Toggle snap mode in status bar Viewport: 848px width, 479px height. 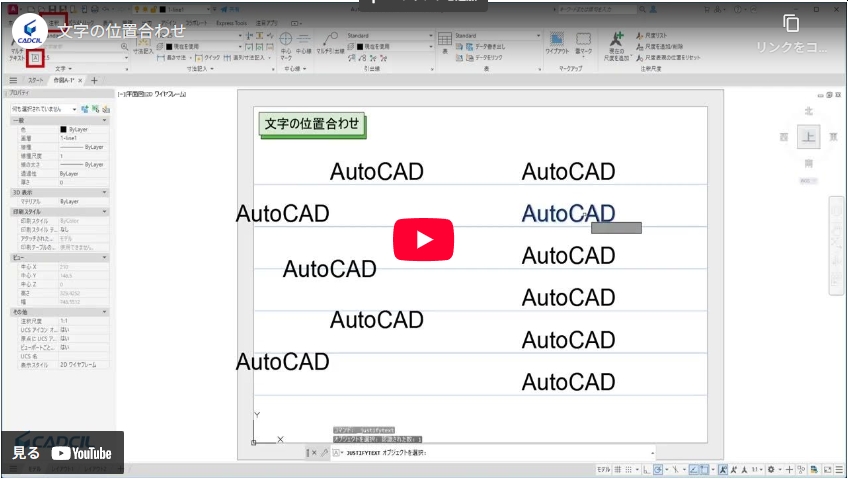tap(628, 470)
